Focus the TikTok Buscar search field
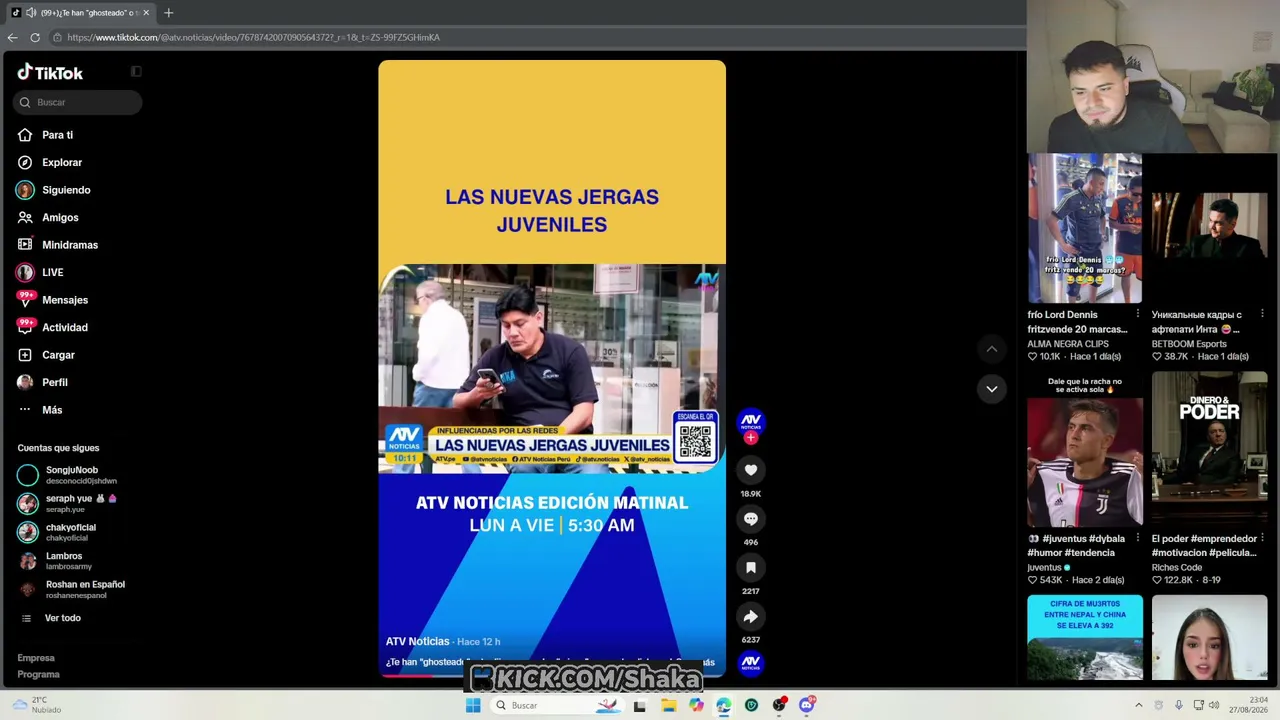The height and width of the screenshot is (720, 1280). [x=78, y=102]
